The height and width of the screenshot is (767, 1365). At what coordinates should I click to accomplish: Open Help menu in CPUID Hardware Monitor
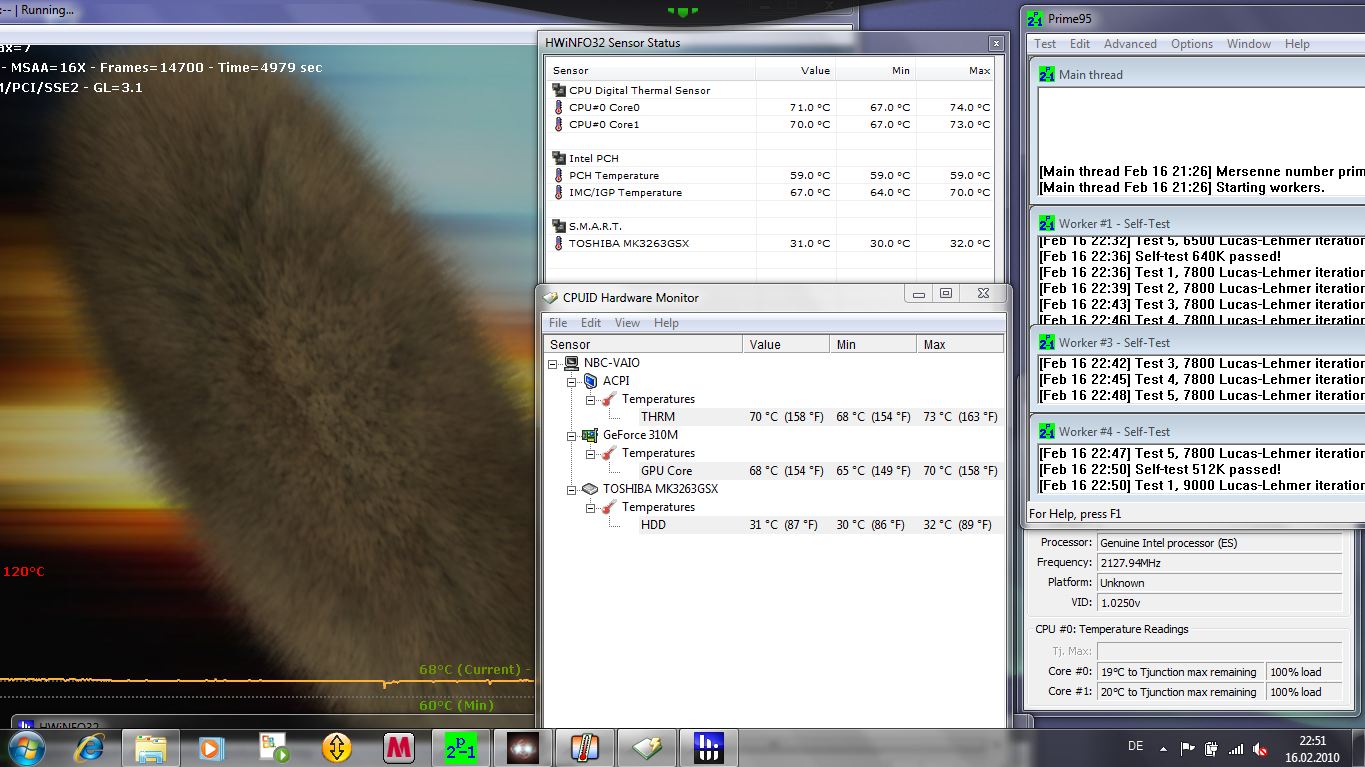666,323
